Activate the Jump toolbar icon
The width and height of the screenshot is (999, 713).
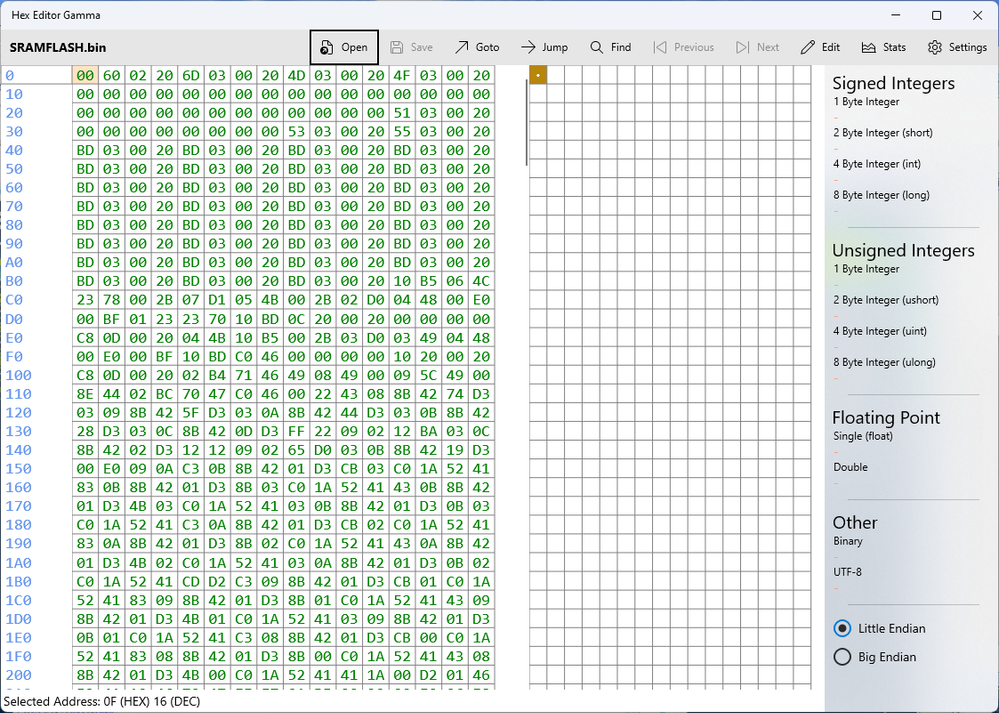click(x=544, y=46)
